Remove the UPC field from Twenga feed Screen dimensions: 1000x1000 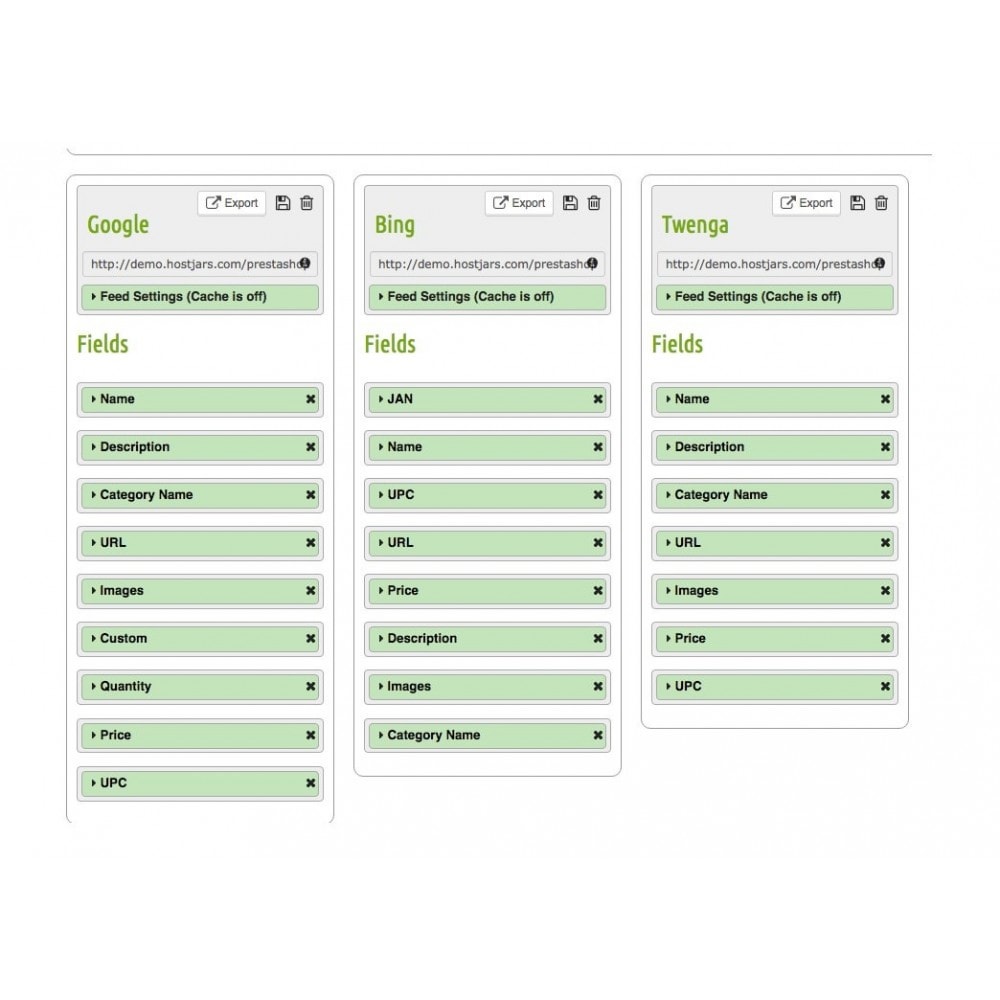pos(885,686)
